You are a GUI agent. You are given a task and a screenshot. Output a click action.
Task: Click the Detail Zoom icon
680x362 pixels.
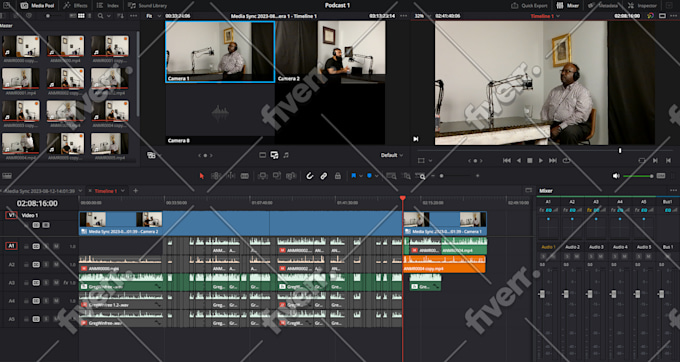tap(406, 176)
